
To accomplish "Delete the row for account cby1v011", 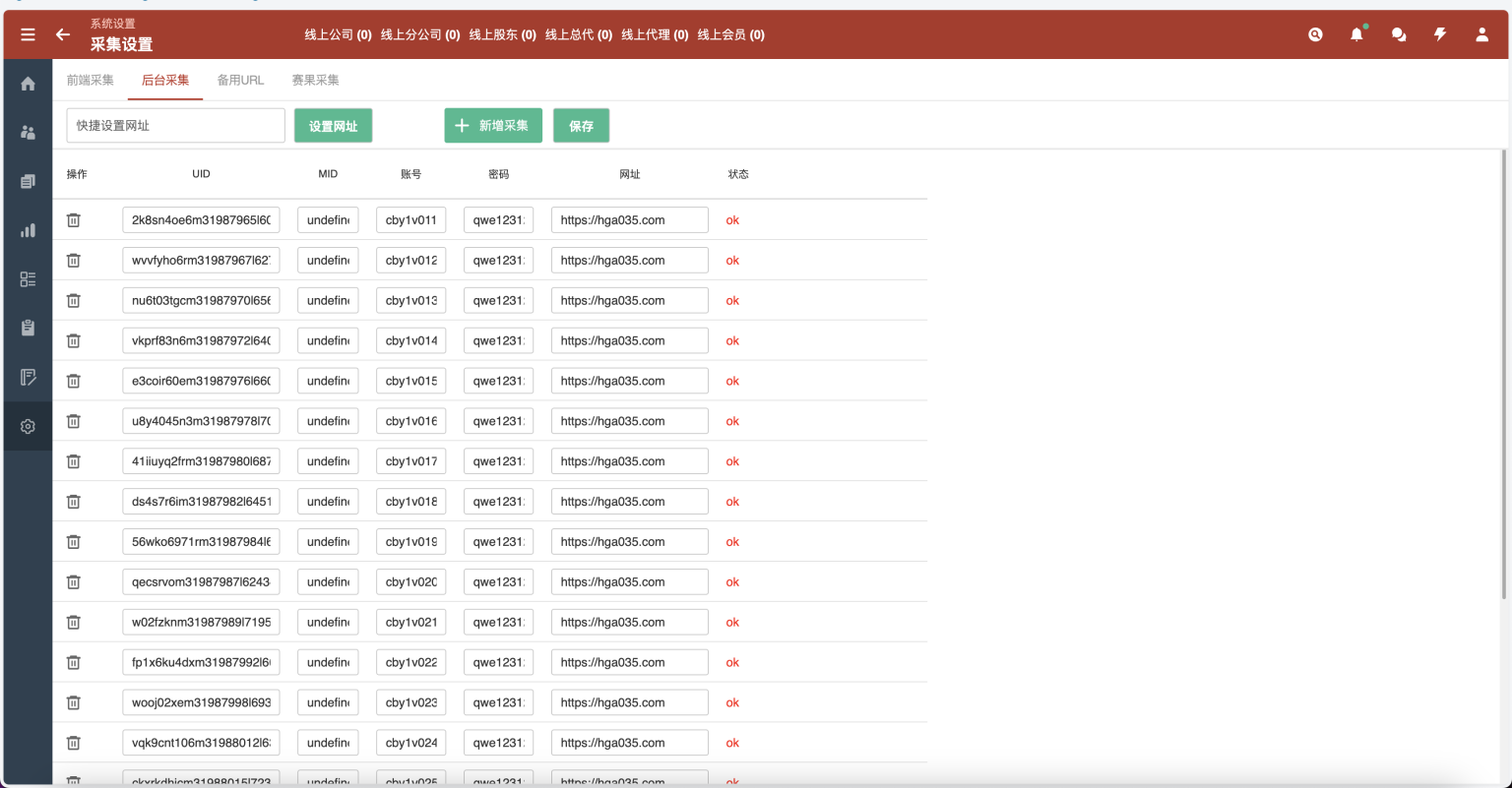I will click(73, 220).
